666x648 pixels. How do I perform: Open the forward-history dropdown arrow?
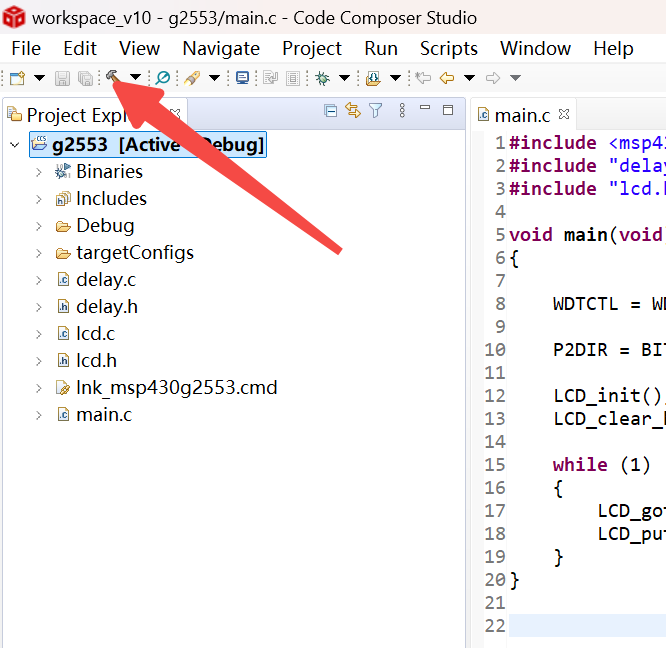(515, 78)
